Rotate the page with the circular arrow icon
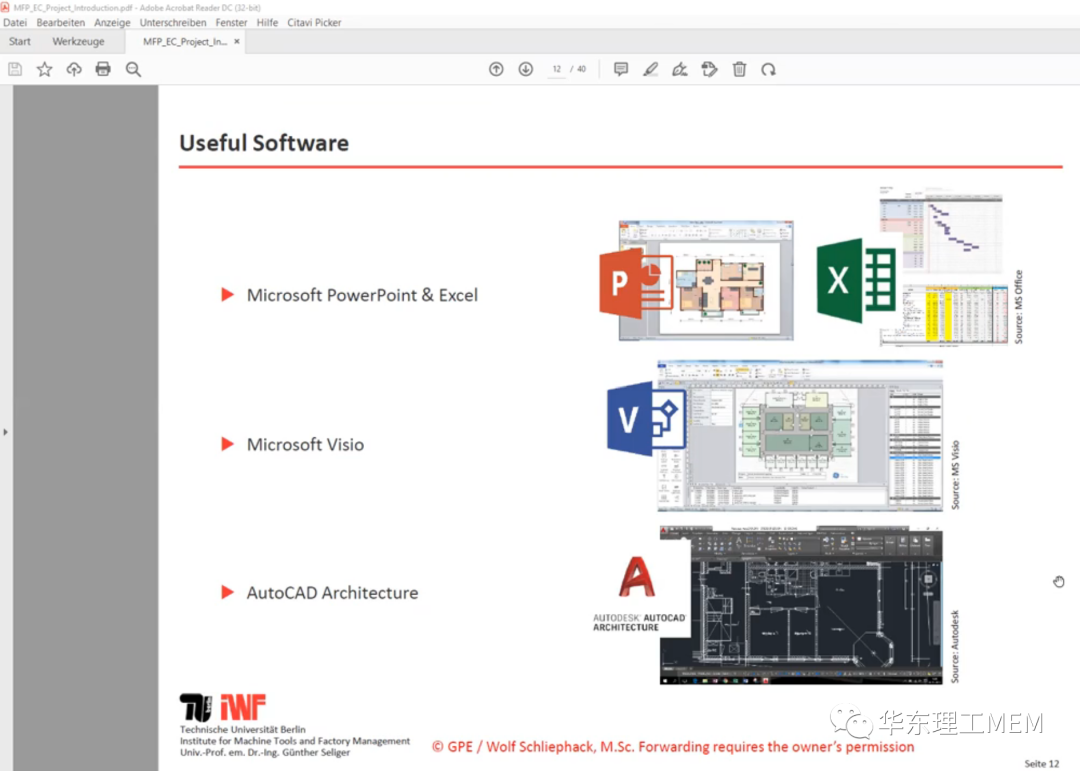Viewport: 1080px width, 771px height. click(x=769, y=69)
